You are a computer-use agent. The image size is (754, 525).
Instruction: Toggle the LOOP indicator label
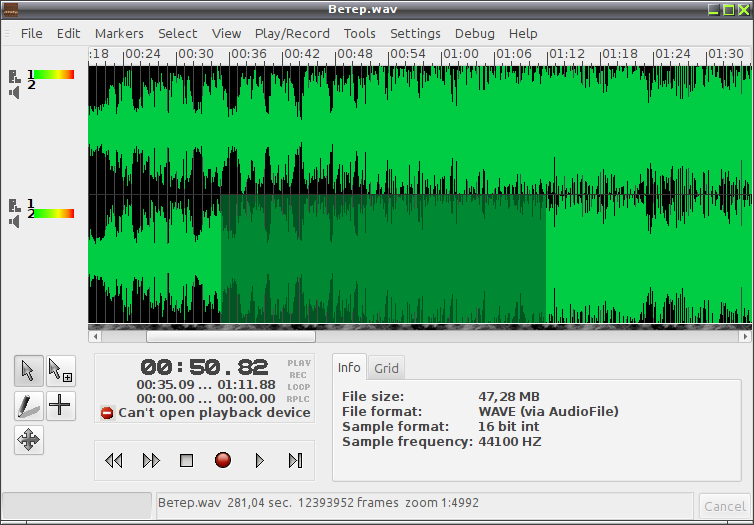(x=299, y=387)
